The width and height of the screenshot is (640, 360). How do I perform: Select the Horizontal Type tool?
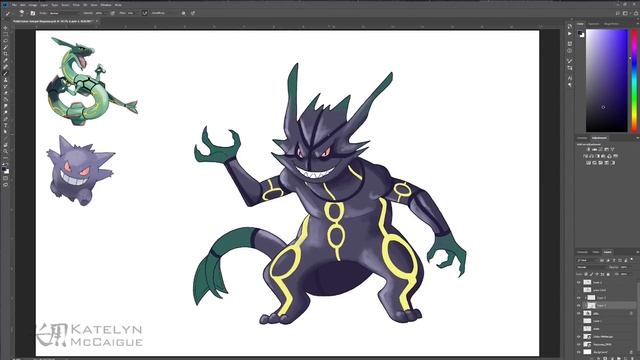(5, 124)
